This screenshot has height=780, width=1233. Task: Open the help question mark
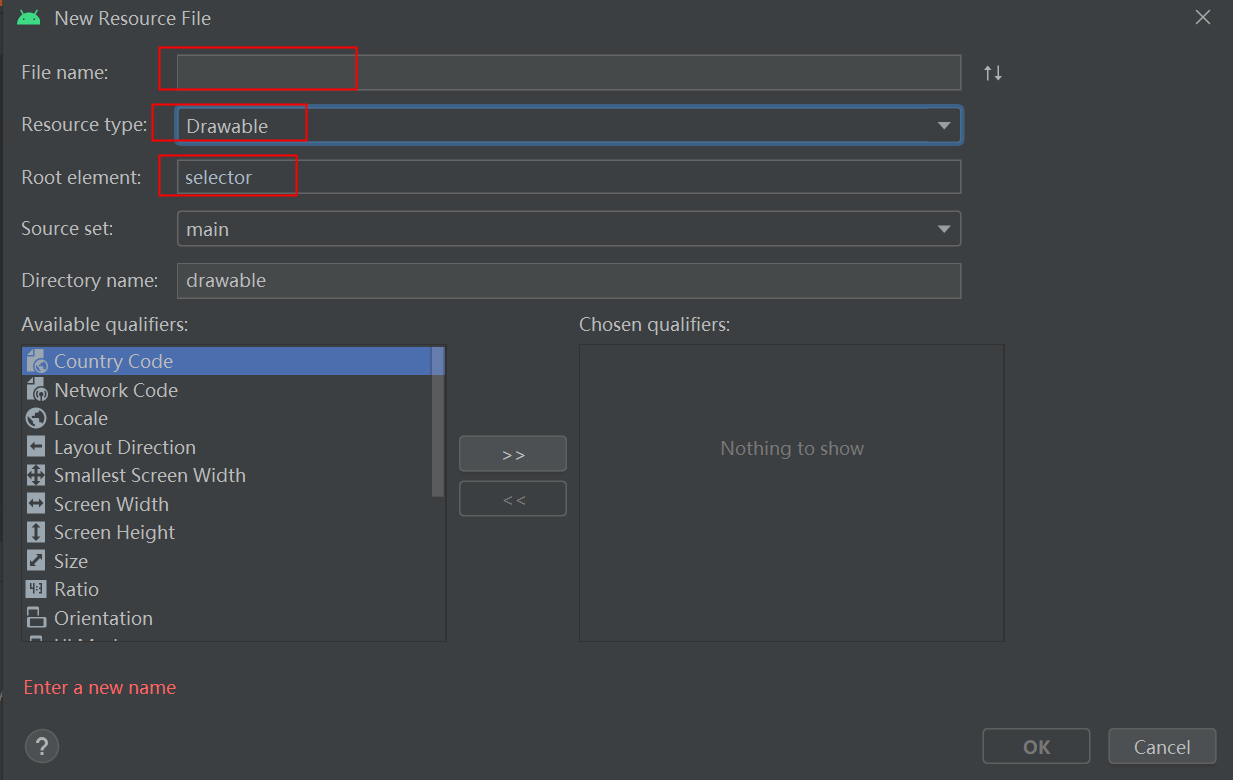click(41, 746)
